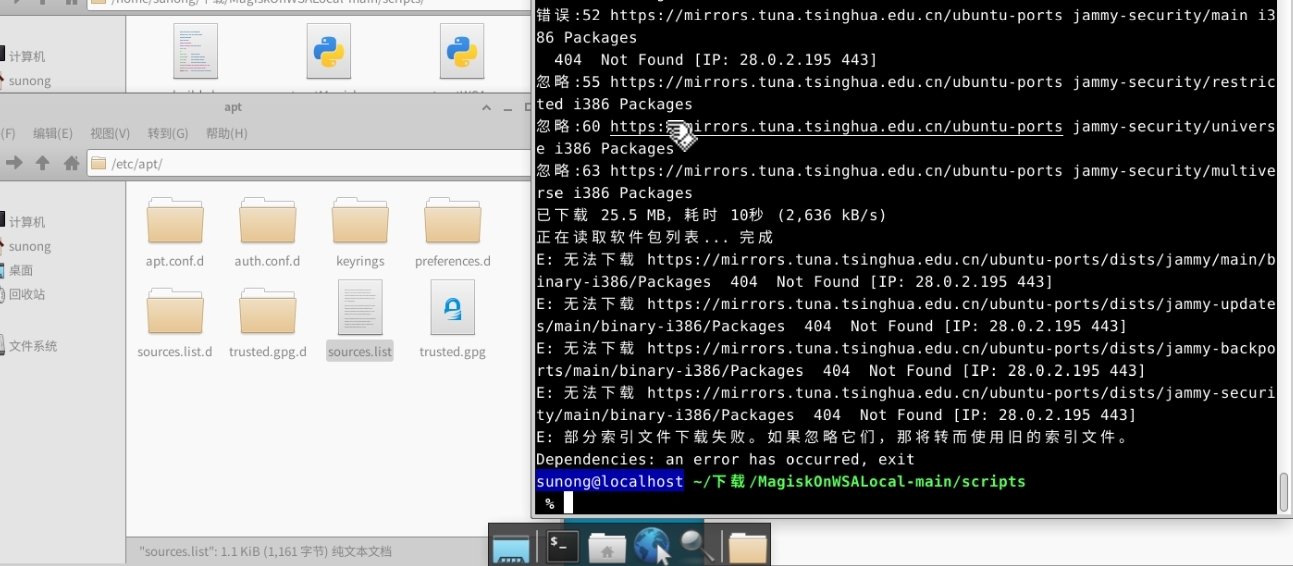Click the terminal prompt input line
The height and width of the screenshot is (566, 1293).
pos(906,503)
